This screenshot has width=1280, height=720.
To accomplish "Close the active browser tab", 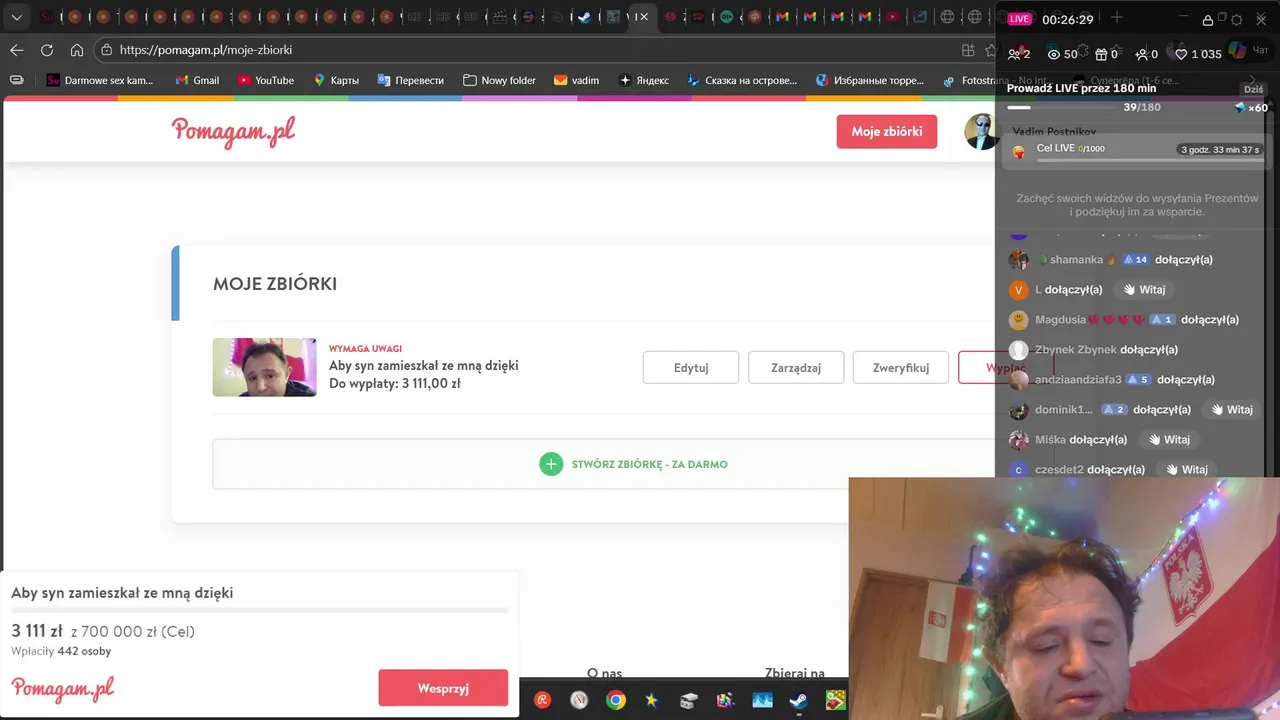I will point(644,17).
